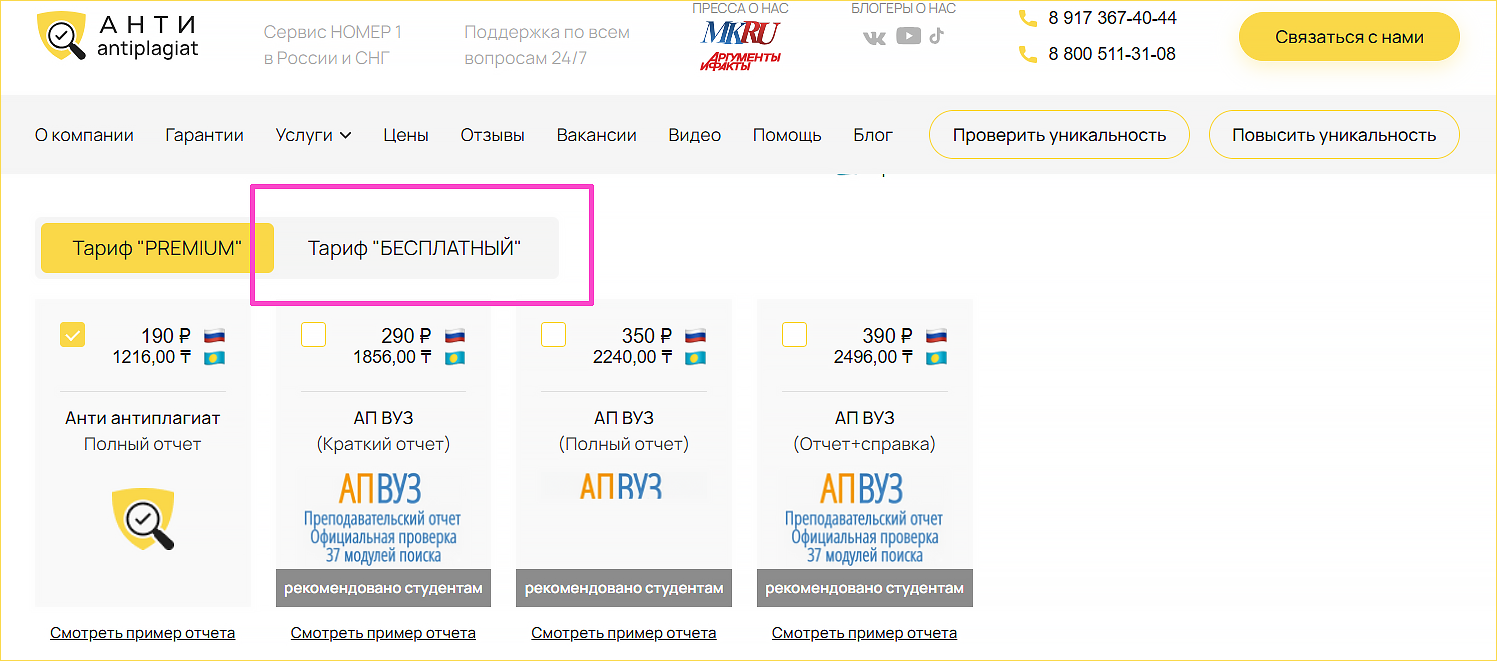Image resolution: width=1497 pixels, height=661 pixels.
Task: Open the TikTok icon
Action: pyautogui.click(x=937, y=36)
